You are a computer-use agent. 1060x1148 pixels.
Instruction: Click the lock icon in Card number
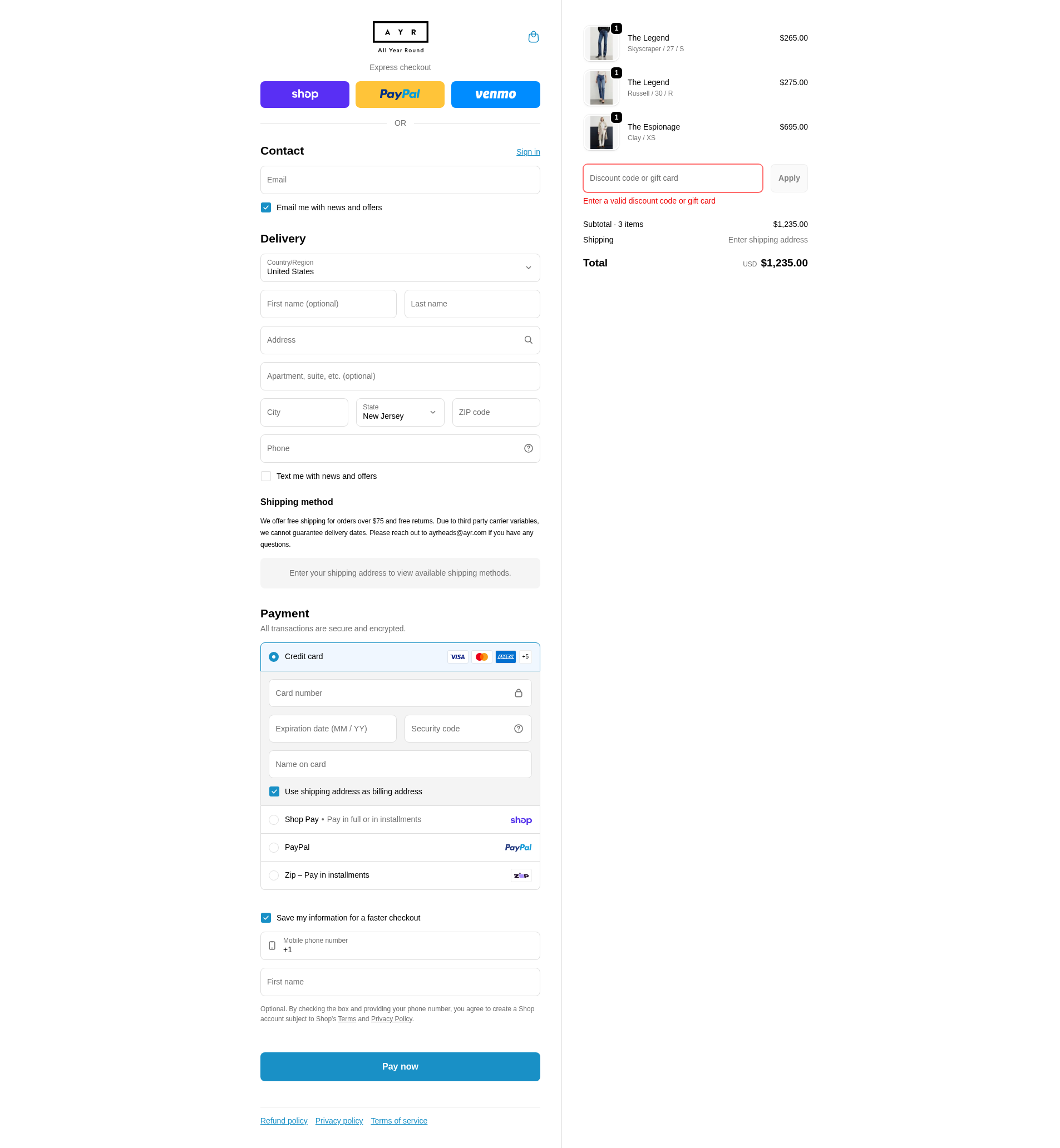click(518, 693)
